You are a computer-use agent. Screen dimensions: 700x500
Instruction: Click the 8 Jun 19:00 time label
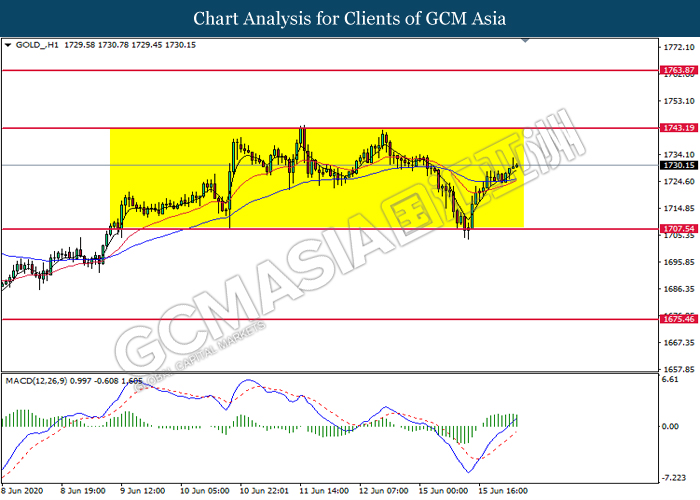point(83,491)
